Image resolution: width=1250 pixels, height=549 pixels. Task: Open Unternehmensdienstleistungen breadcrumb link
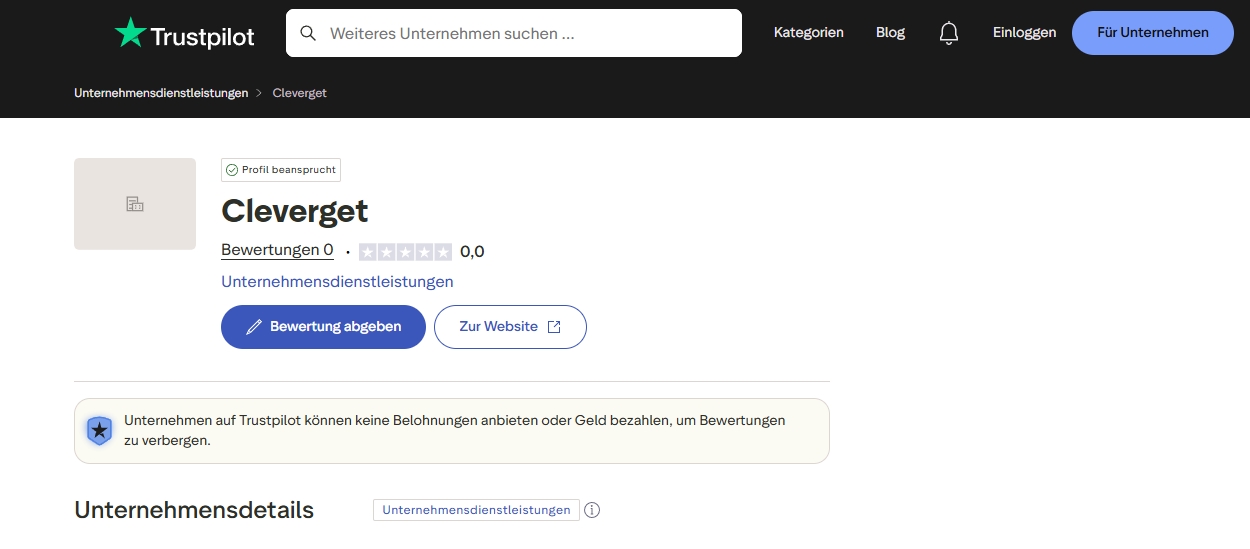pyautogui.click(x=161, y=93)
